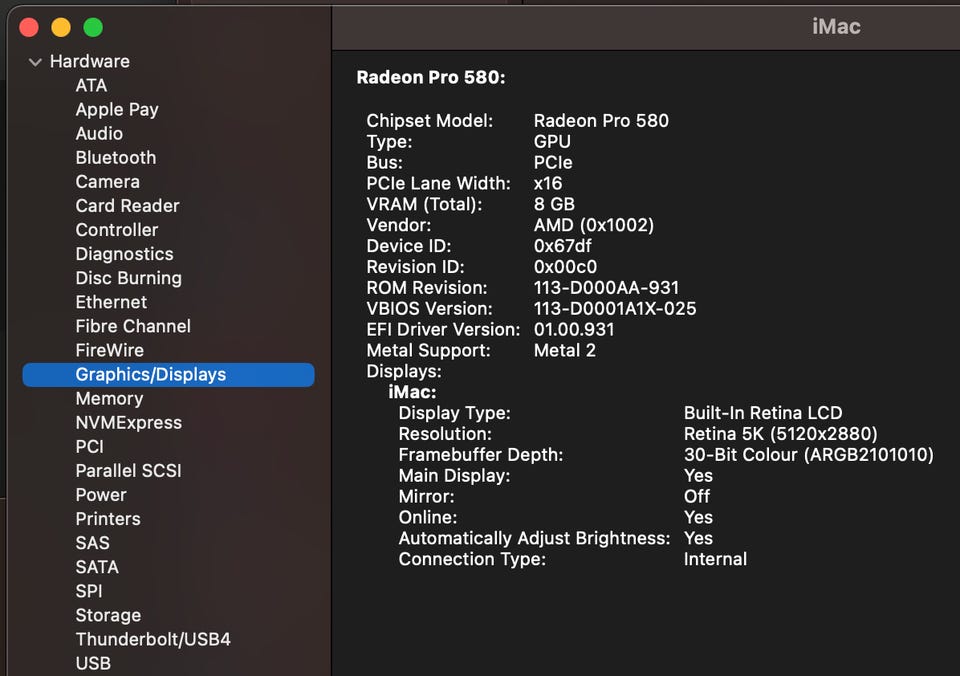Click the iMac window title
This screenshot has width=960, height=676.
(x=836, y=26)
